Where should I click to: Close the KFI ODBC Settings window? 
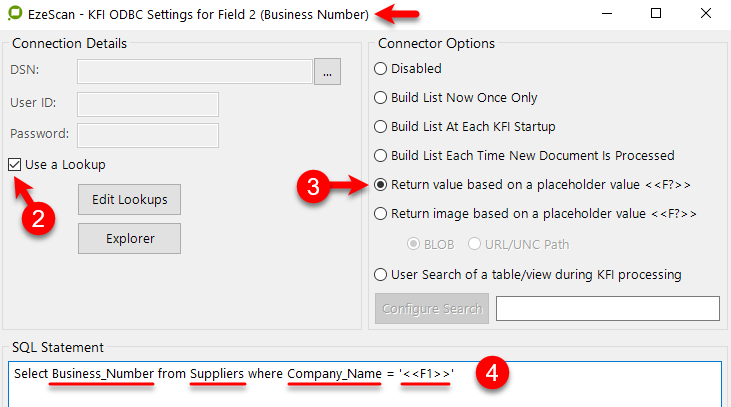(x=703, y=14)
